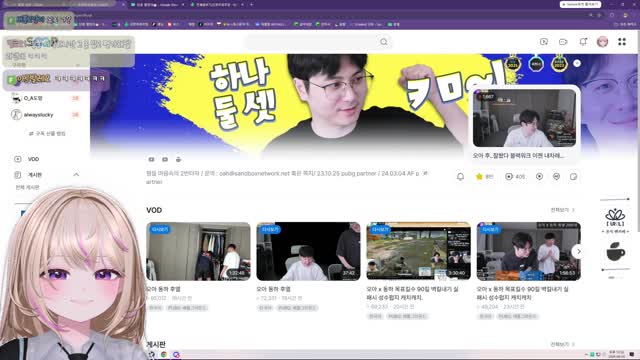Screen dimensions: 640x360
Task: Click the title under the 37:42 VOD
Action: coord(273,289)
